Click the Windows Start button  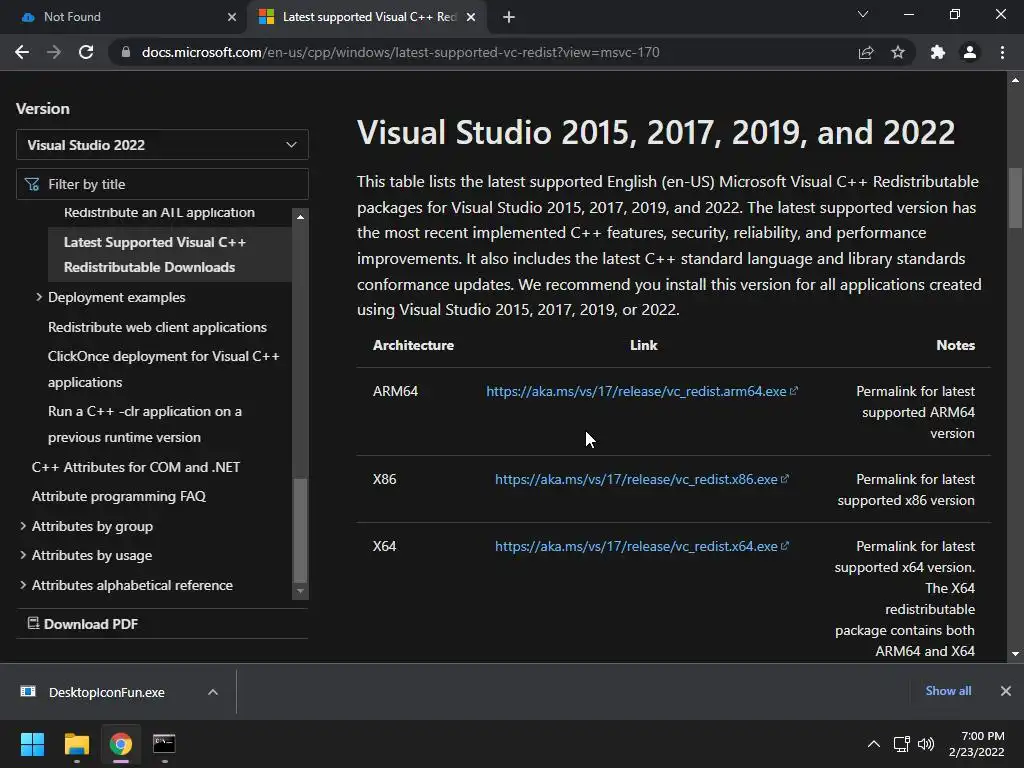click(33, 744)
